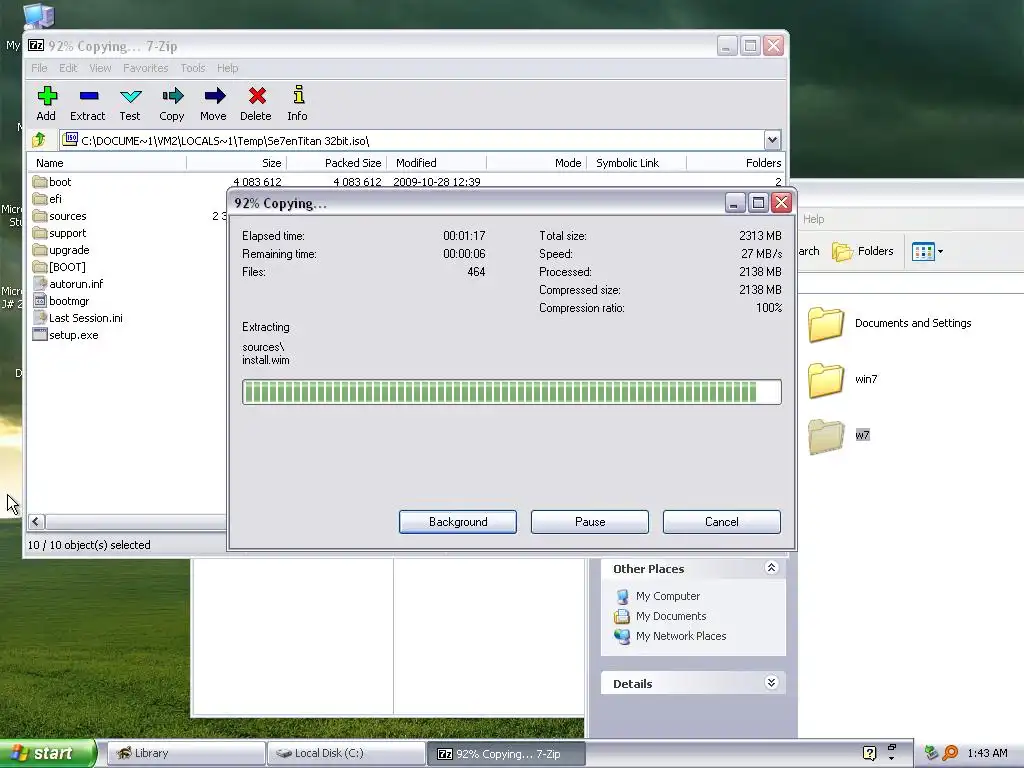Click the Move toolbar icon
This screenshot has width=1024, height=768.
214,104
